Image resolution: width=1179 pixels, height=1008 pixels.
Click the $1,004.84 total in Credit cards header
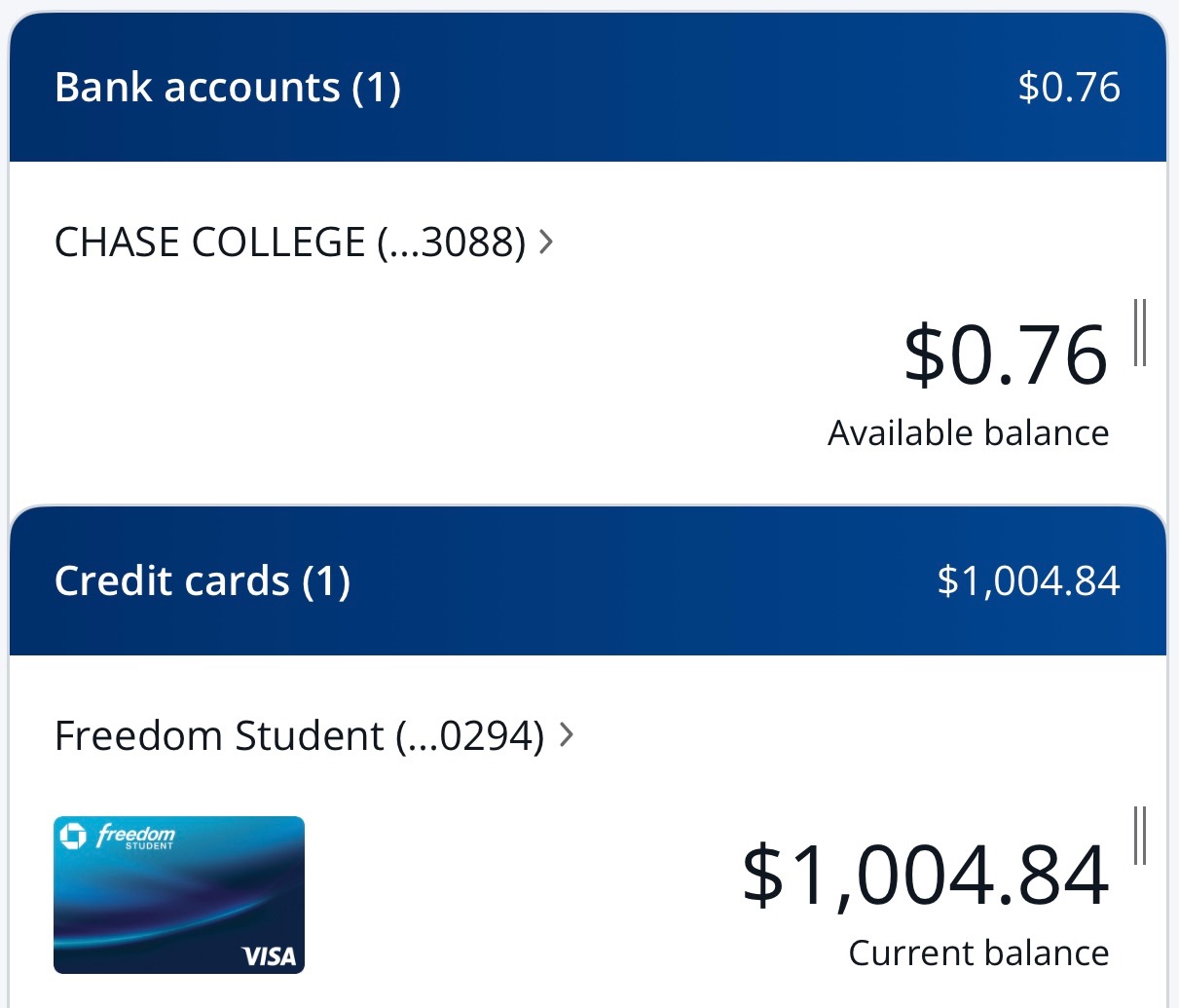1028,580
